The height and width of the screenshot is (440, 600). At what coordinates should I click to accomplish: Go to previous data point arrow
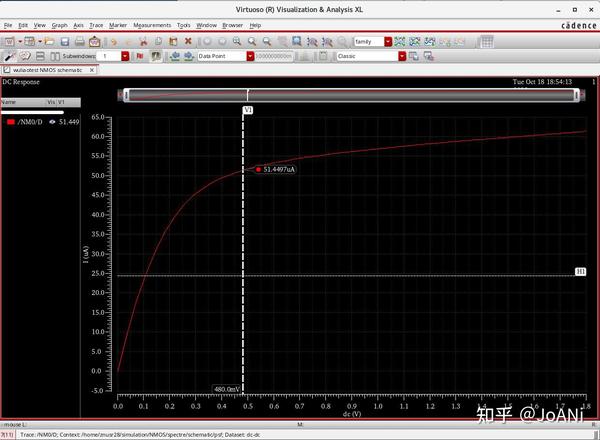coord(175,56)
